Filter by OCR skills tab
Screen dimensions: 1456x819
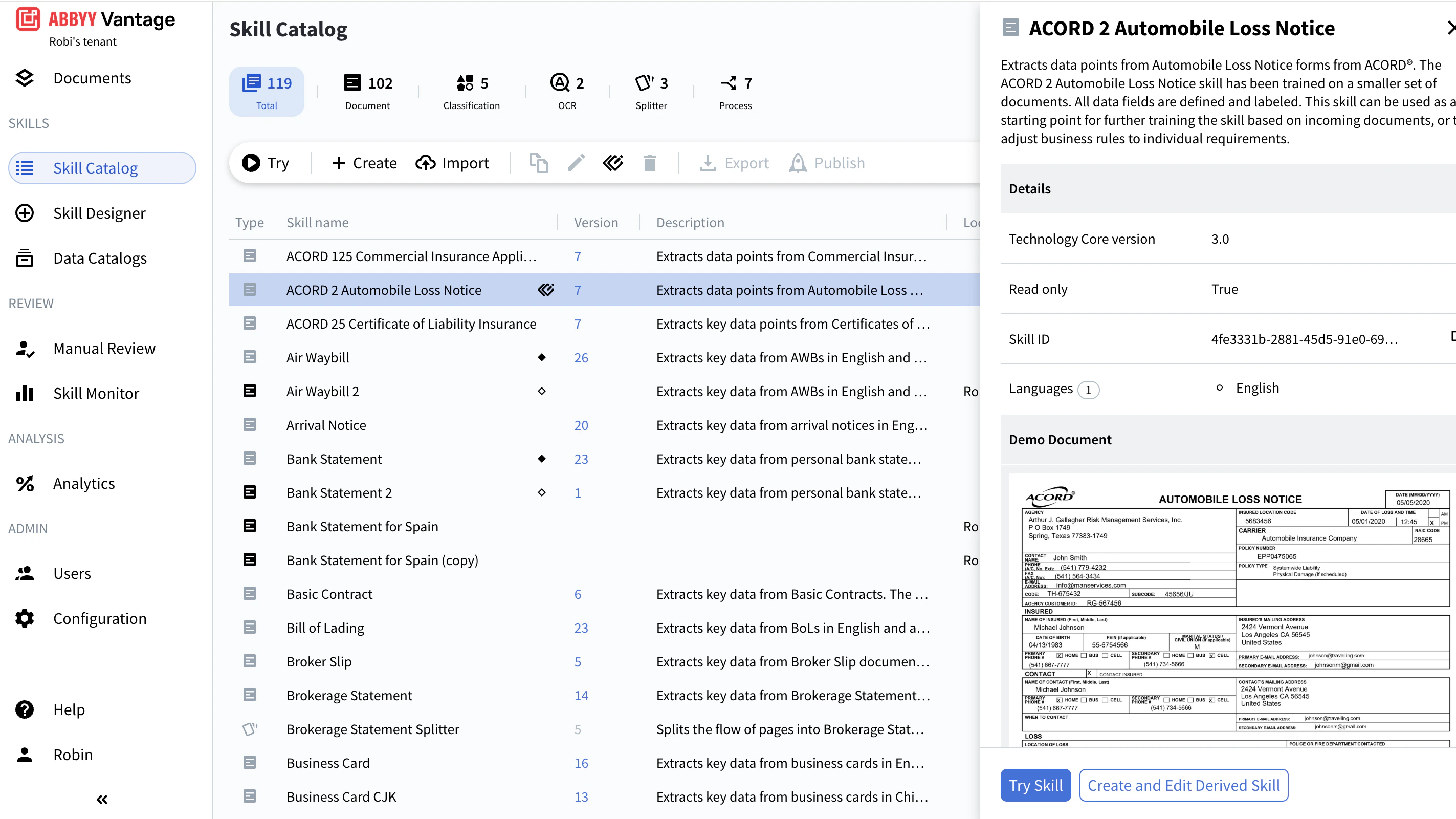click(567, 92)
